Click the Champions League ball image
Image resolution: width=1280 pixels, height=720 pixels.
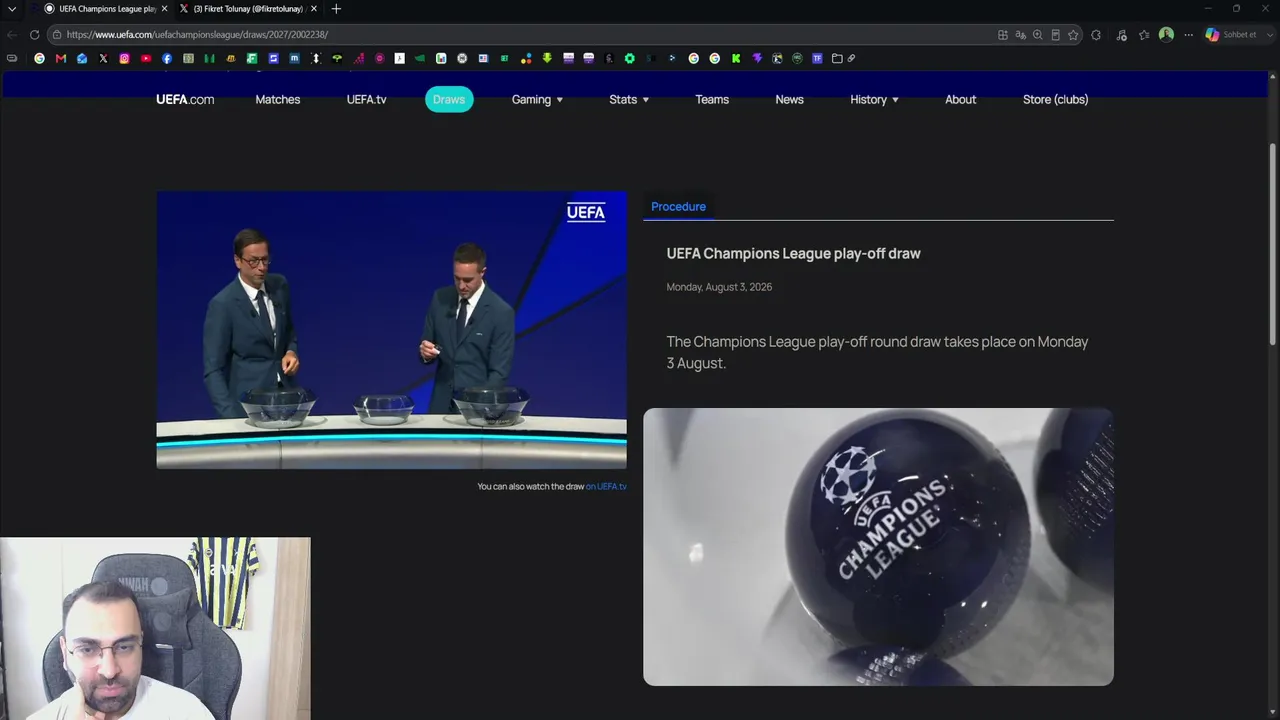point(878,547)
